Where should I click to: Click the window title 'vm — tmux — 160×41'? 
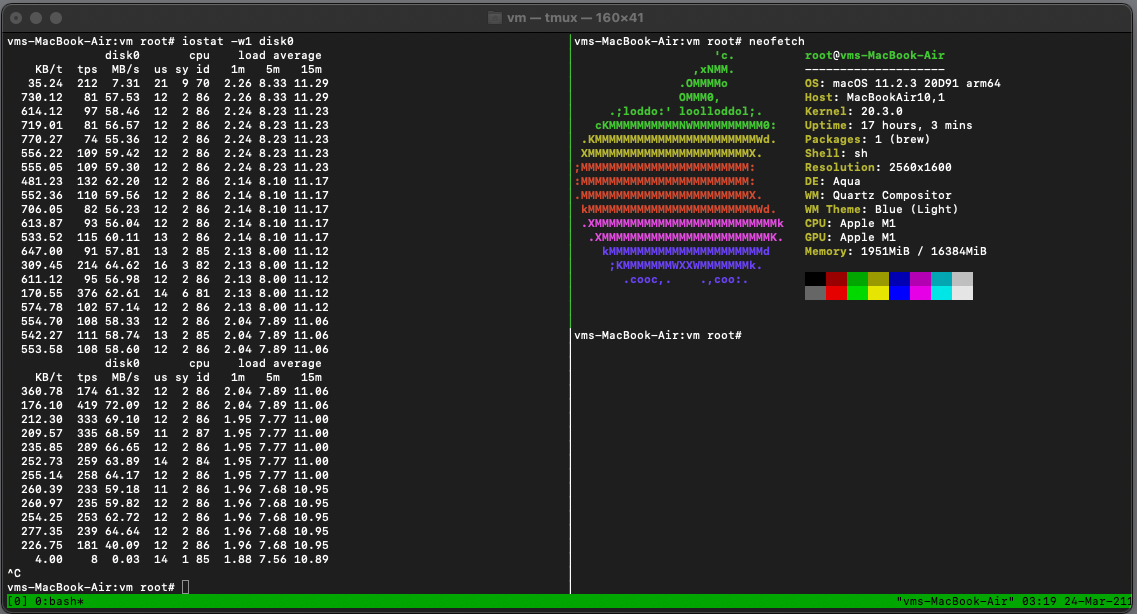coord(575,17)
